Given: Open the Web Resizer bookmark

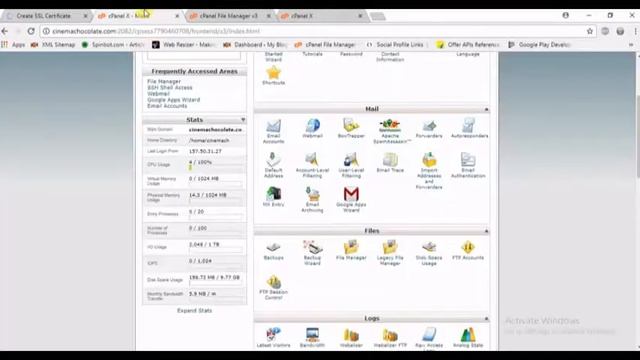Looking at the screenshot, I should (184, 44).
